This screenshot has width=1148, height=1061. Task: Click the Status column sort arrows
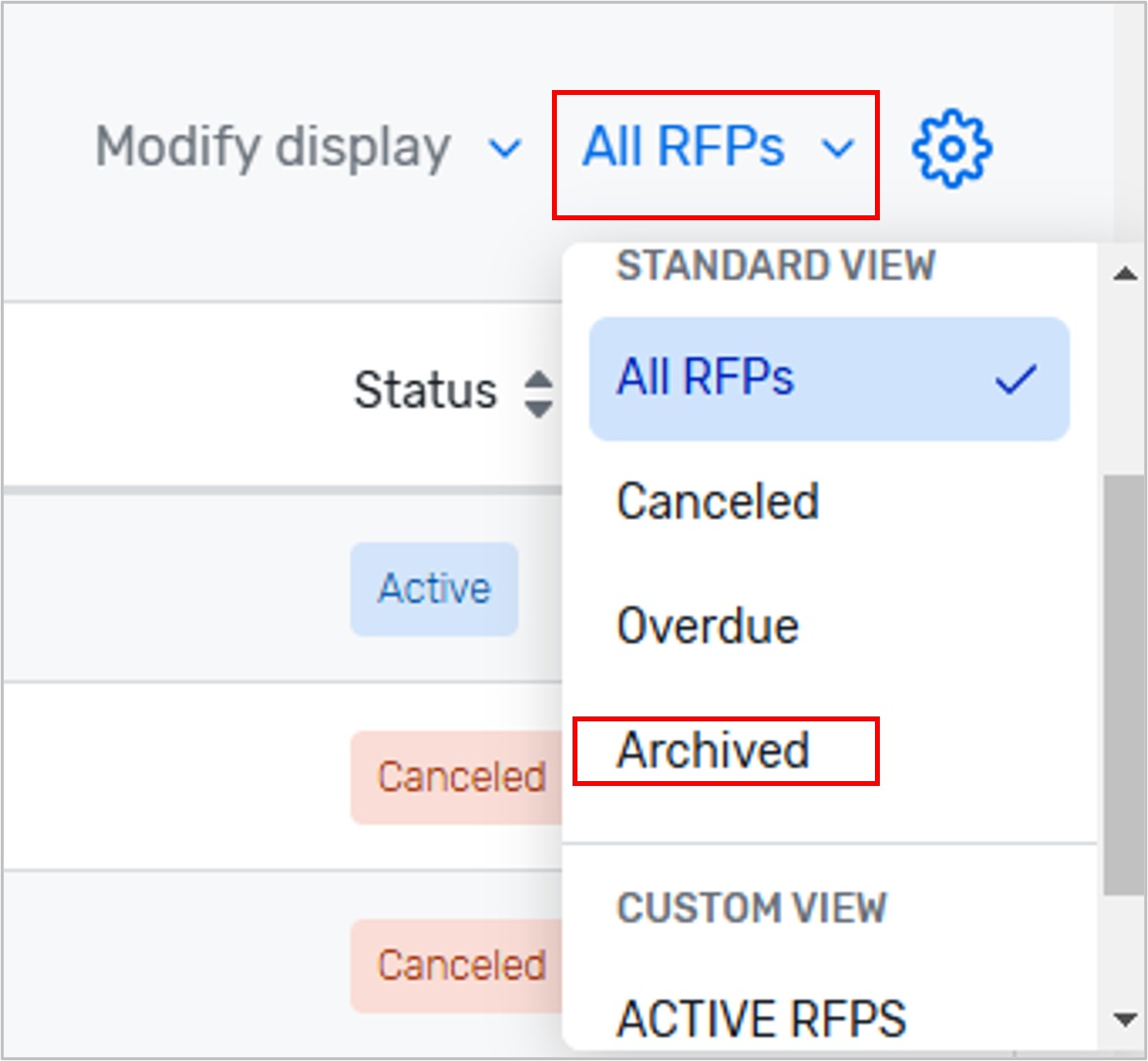click(539, 391)
